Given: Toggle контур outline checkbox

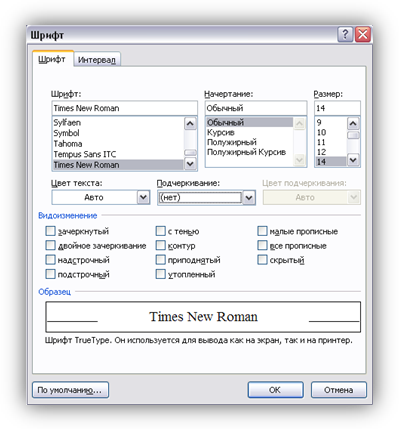Looking at the screenshot, I should coord(161,246).
